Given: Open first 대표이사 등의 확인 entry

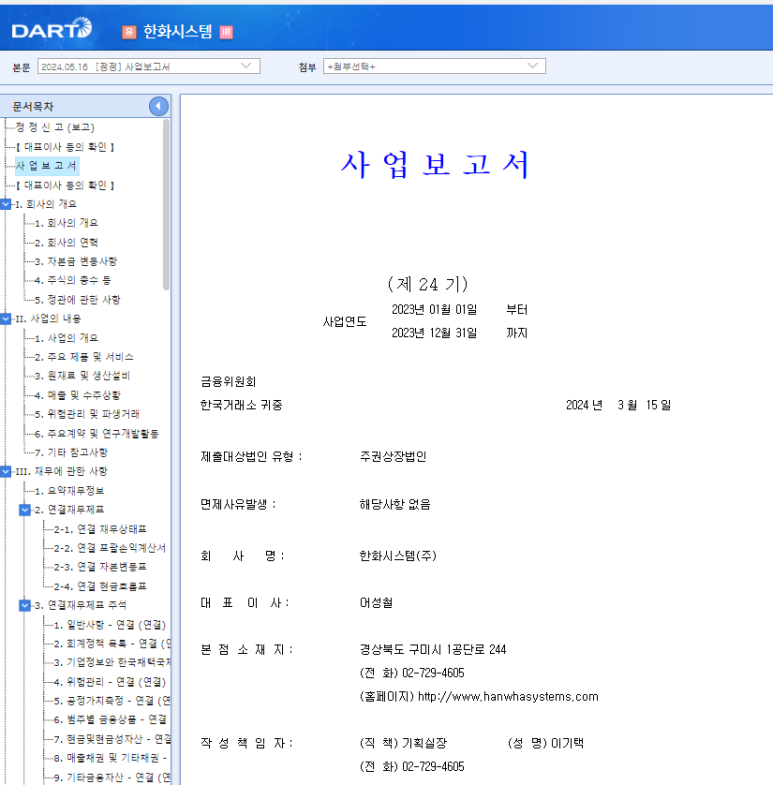Looking at the screenshot, I should coord(65,147).
